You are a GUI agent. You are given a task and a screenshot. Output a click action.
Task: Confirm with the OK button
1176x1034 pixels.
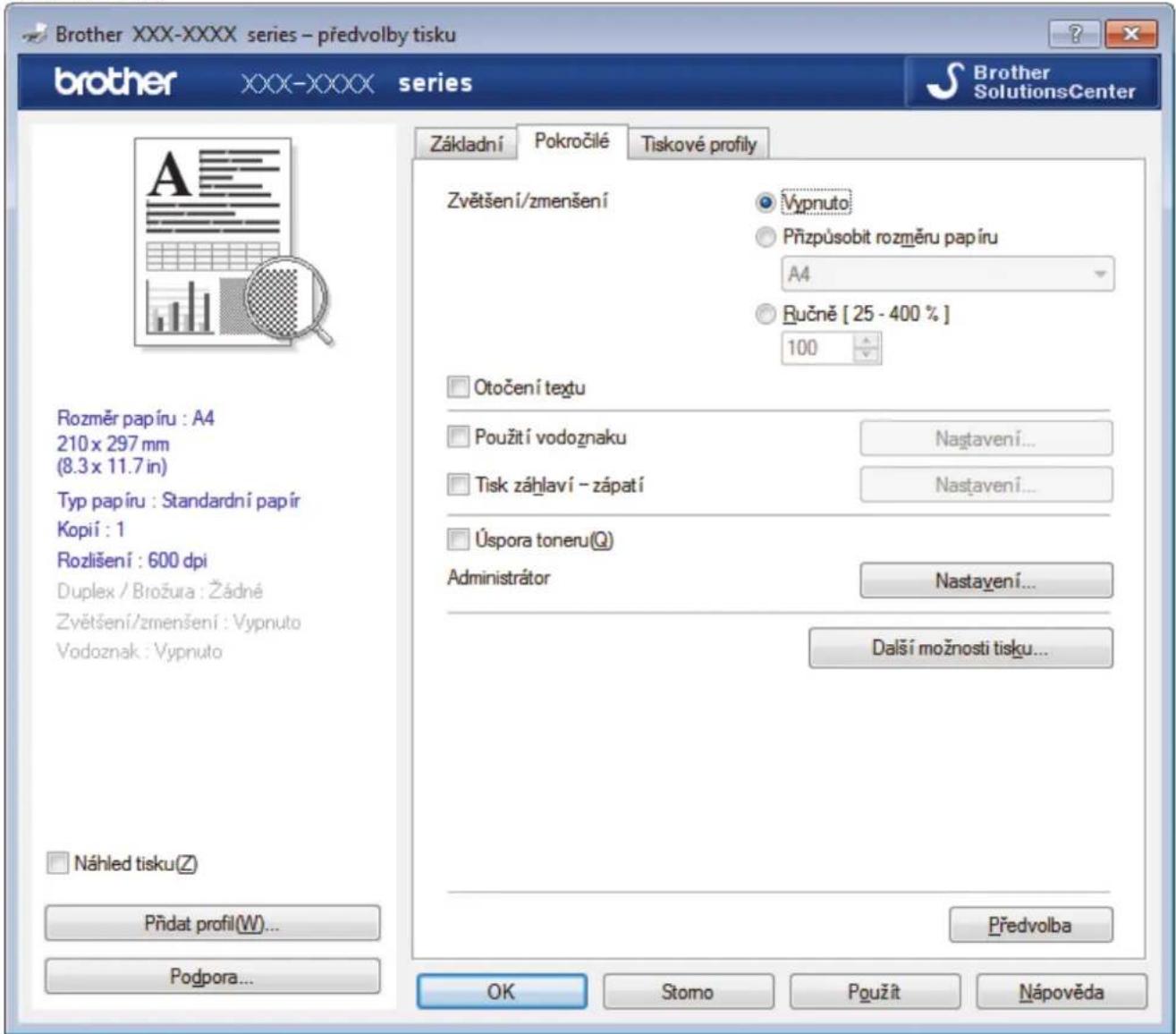click(x=502, y=992)
